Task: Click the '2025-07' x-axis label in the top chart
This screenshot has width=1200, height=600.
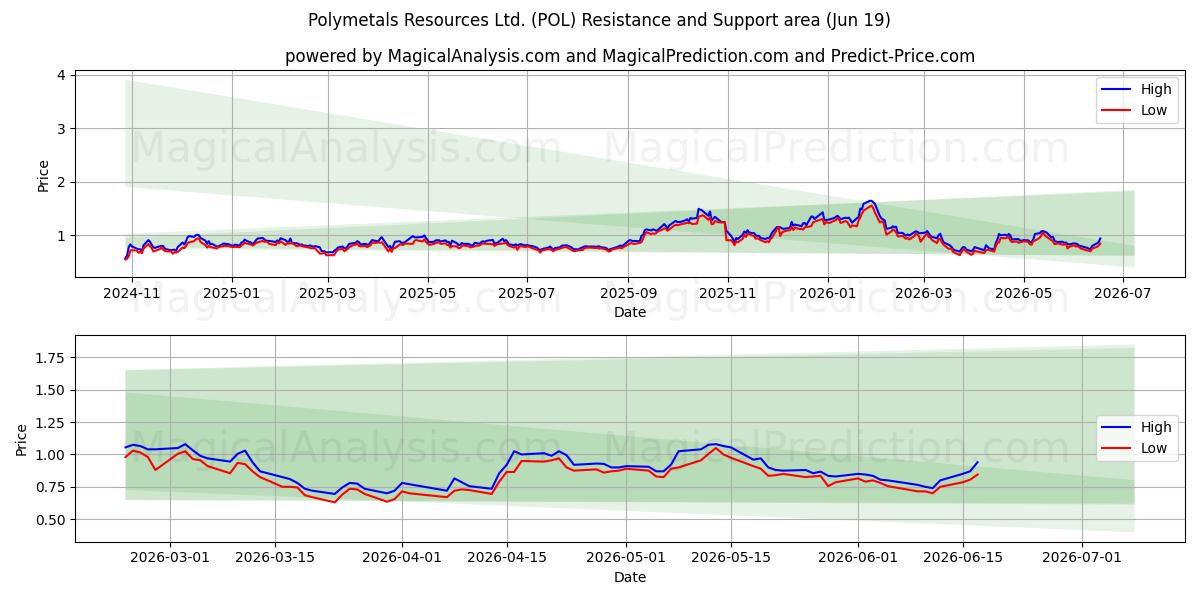Action: pyautogui.click(x=527, y=293)
